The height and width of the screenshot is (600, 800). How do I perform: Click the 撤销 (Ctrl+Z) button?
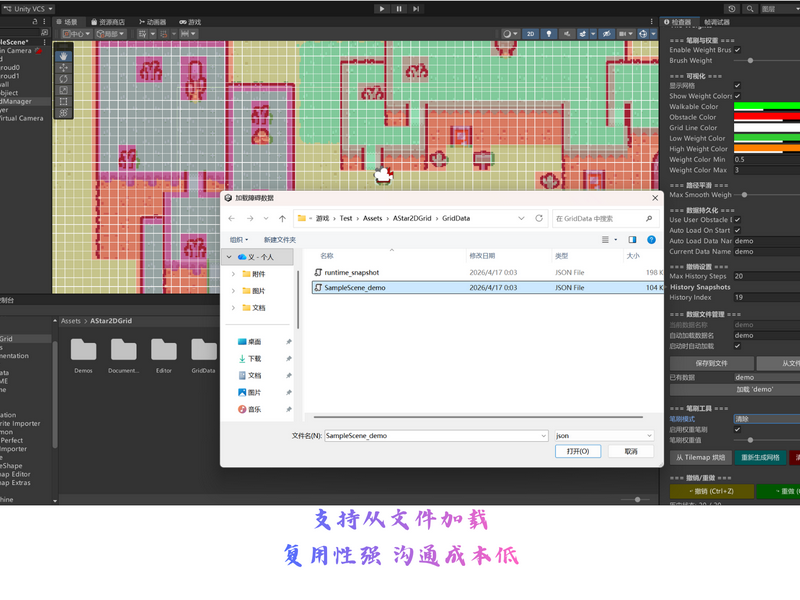(712, 491)
